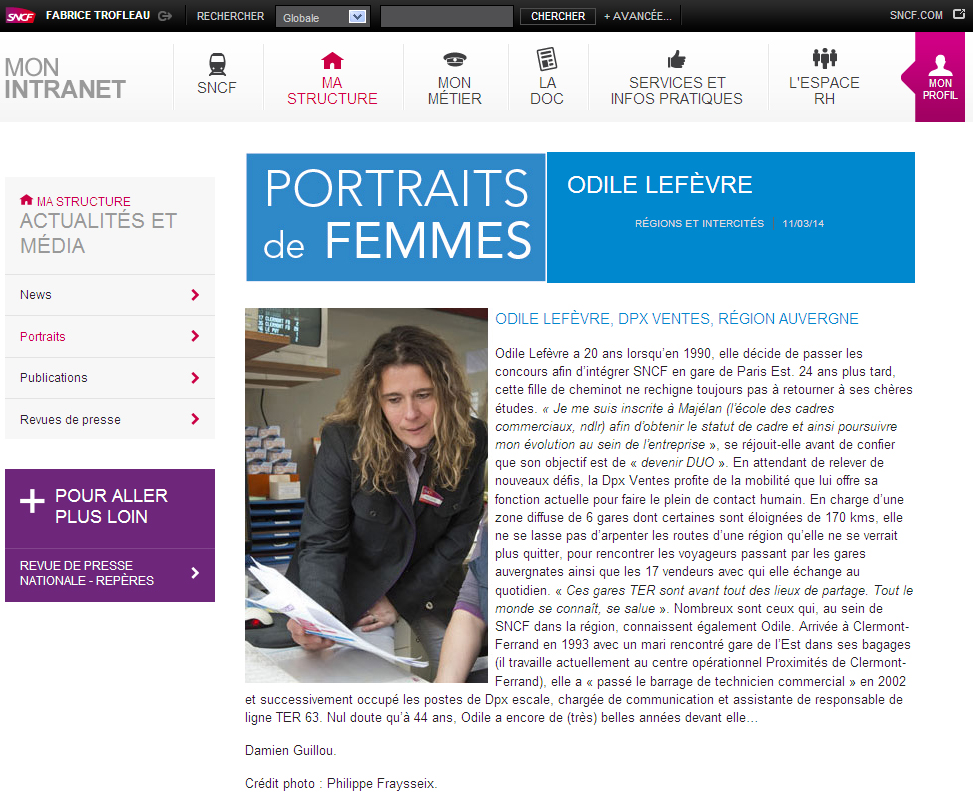Click the people icon above L'Espace RH
The image size is (973, 802).
tap(825, 58)
